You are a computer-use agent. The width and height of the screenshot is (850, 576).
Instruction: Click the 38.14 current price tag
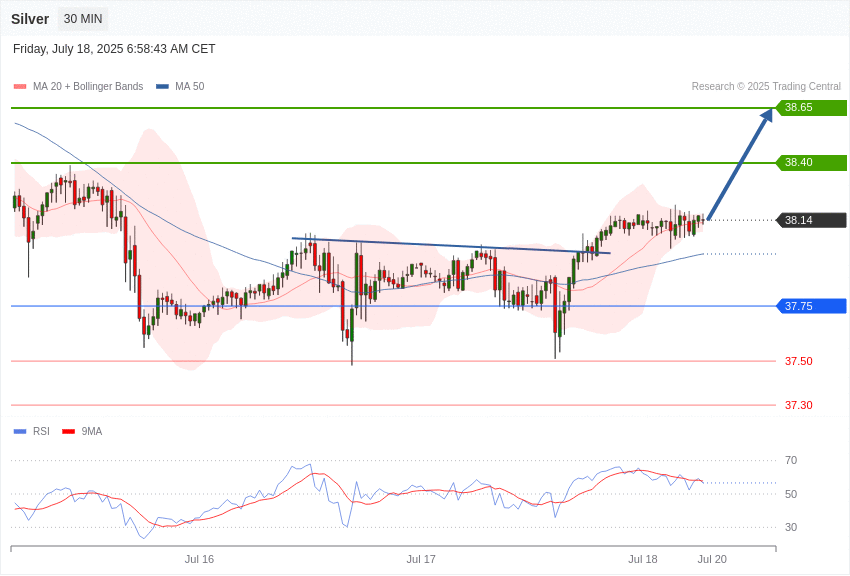(x=812, y=220)
